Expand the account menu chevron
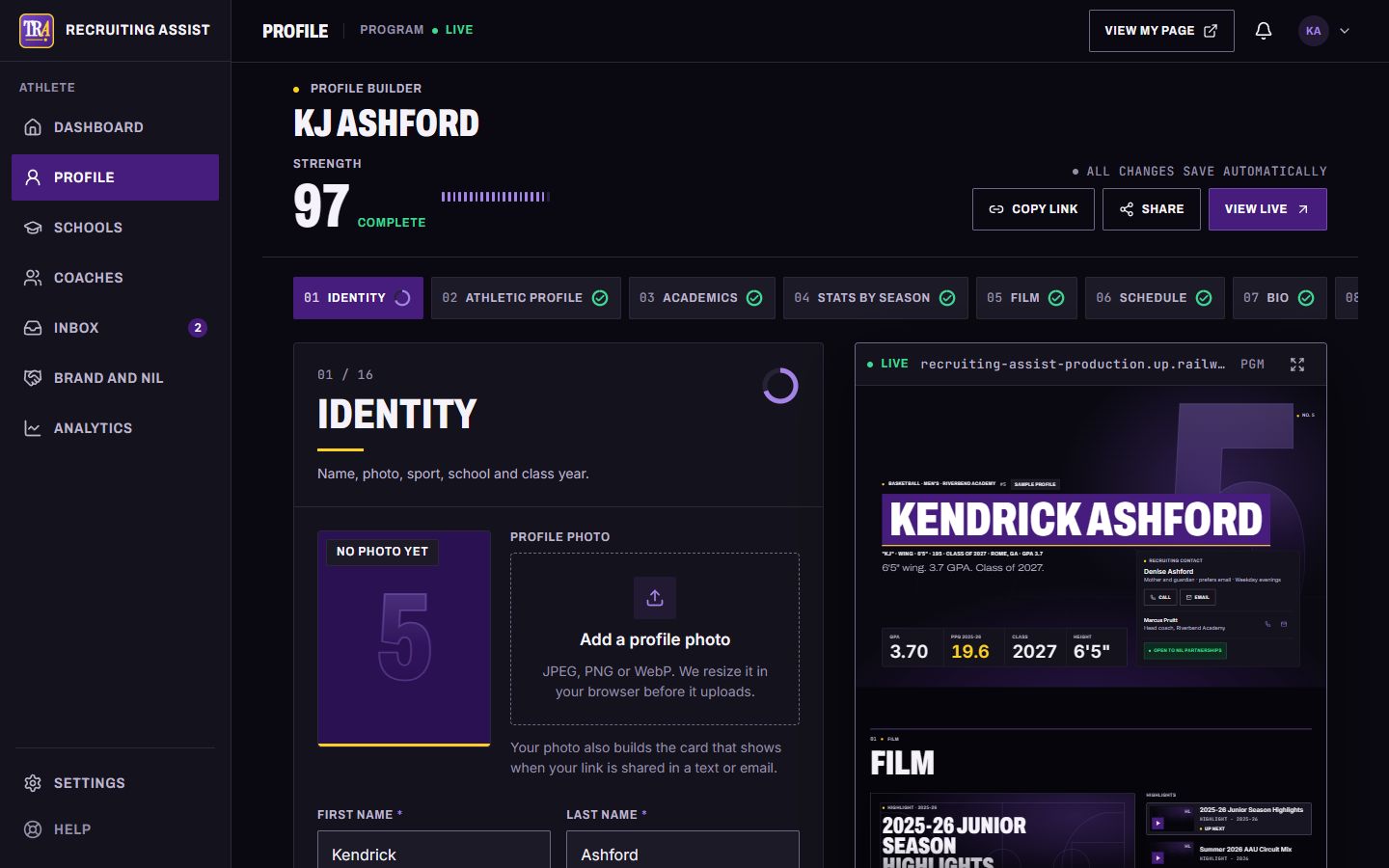 tap(1345, 31)
